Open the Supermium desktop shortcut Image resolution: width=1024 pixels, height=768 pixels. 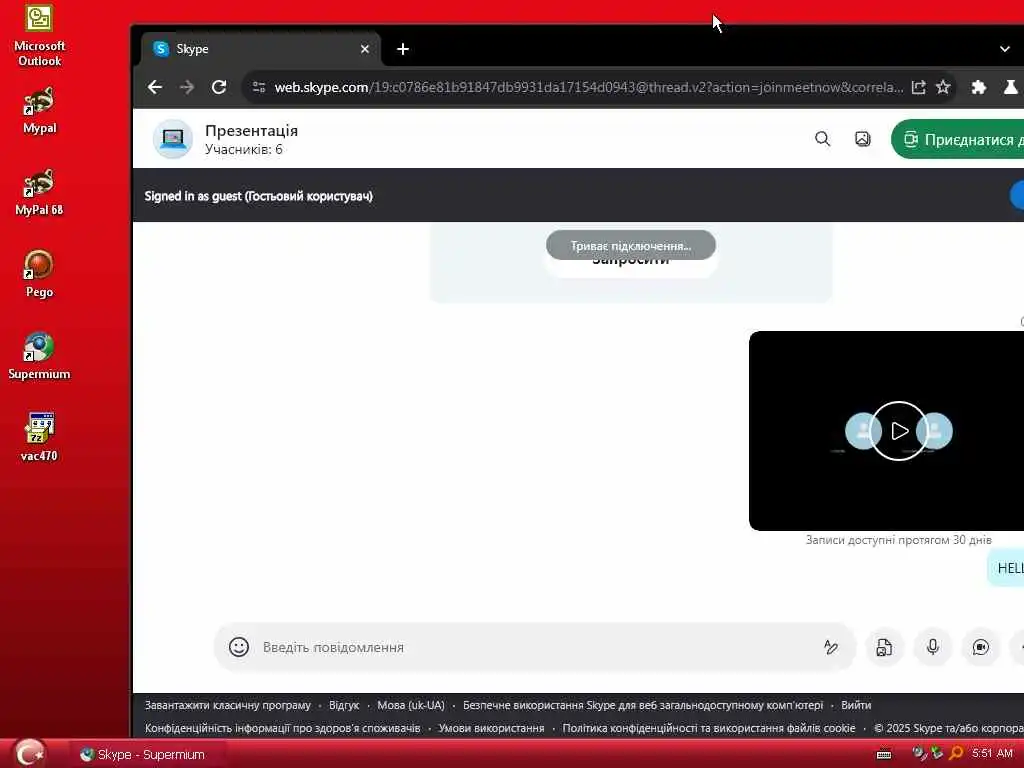click(39, 357)
